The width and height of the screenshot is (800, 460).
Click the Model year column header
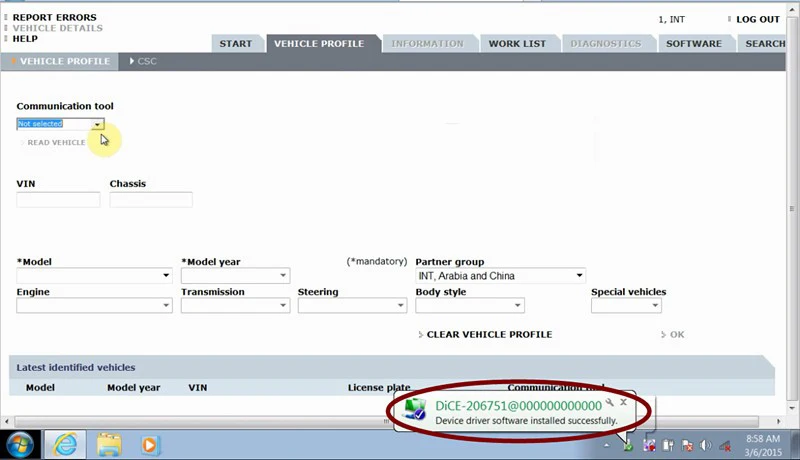[134, 388]
